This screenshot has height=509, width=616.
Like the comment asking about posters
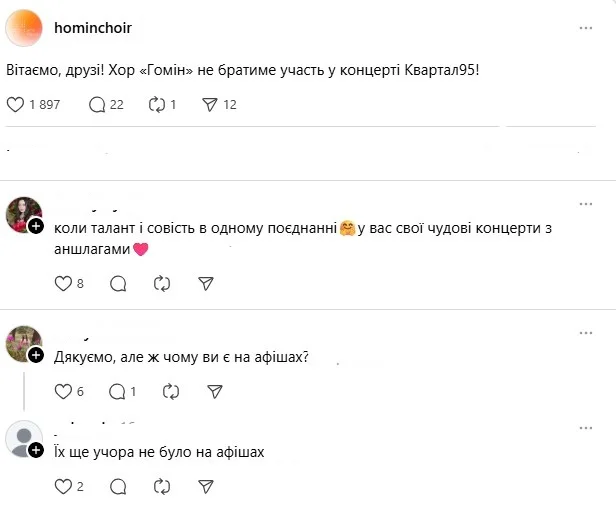tap(63, 391)
